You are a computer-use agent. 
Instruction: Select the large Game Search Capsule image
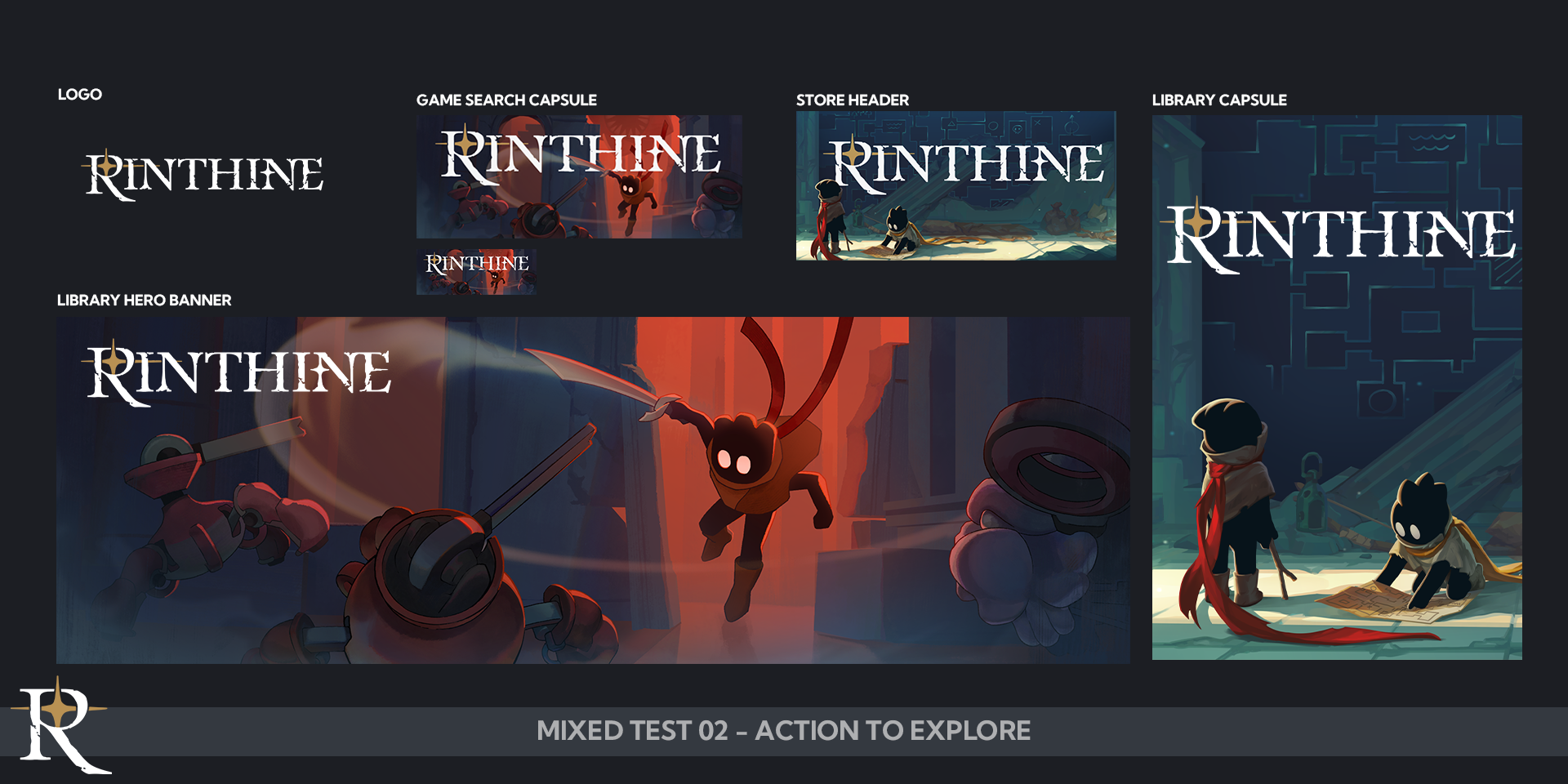pos(579,176)
